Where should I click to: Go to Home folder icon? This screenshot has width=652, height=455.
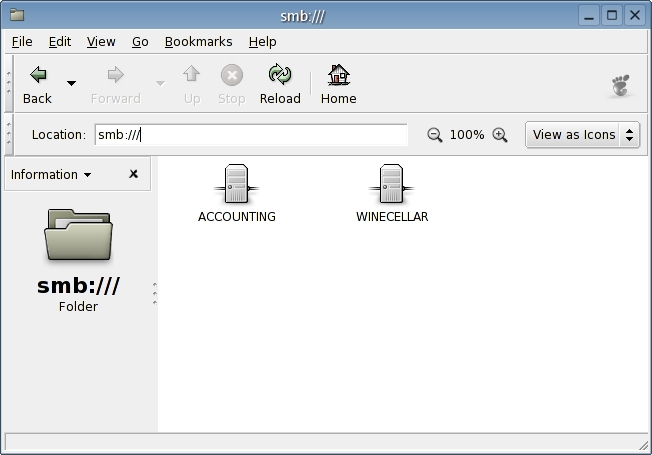(338, 76)
